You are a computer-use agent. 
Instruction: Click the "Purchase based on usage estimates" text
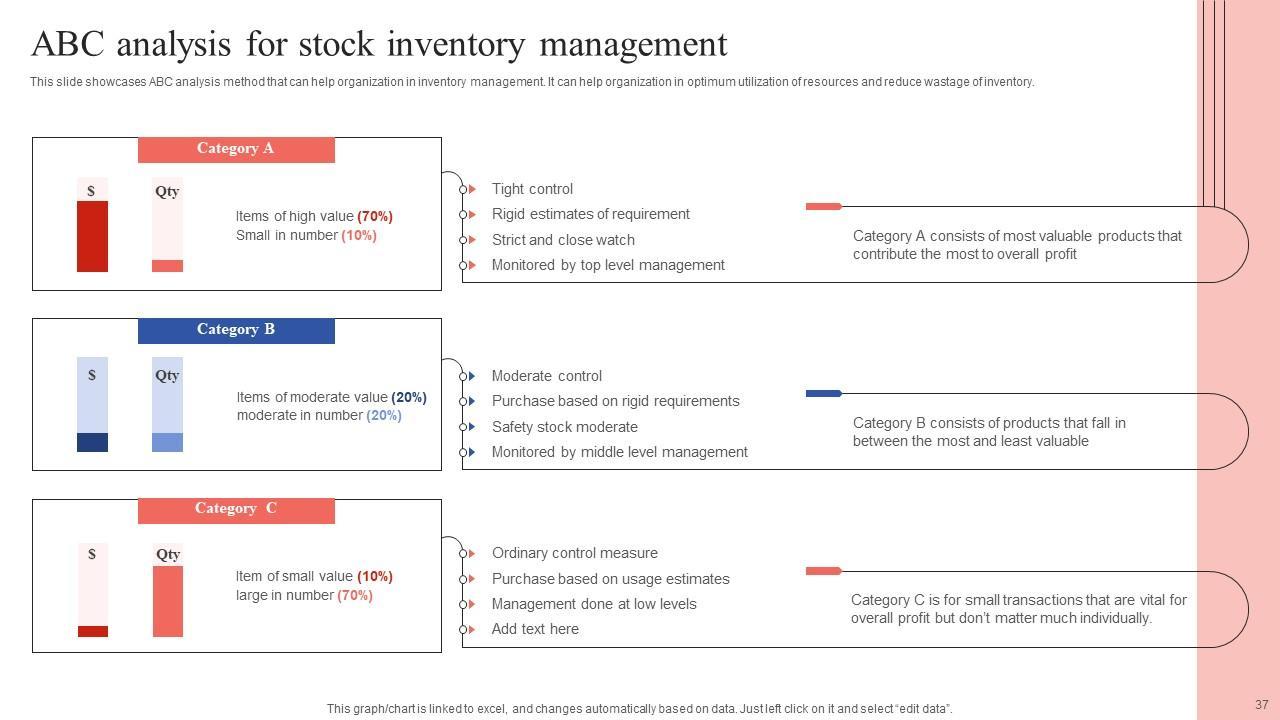click(610, 579)
